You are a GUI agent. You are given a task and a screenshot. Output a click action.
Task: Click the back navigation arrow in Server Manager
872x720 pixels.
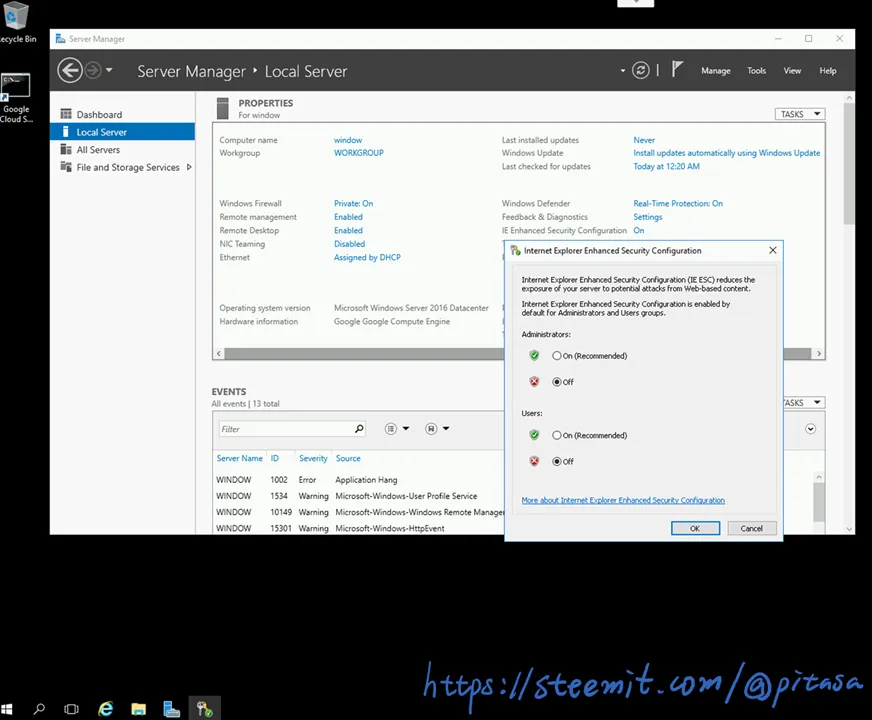[x=70, y=71]
